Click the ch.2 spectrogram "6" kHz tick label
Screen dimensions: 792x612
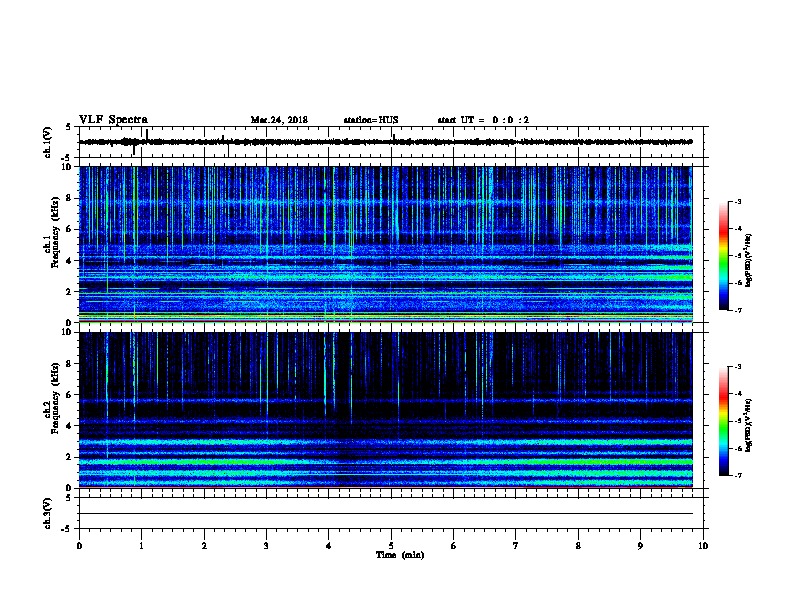tap(71, 395)
